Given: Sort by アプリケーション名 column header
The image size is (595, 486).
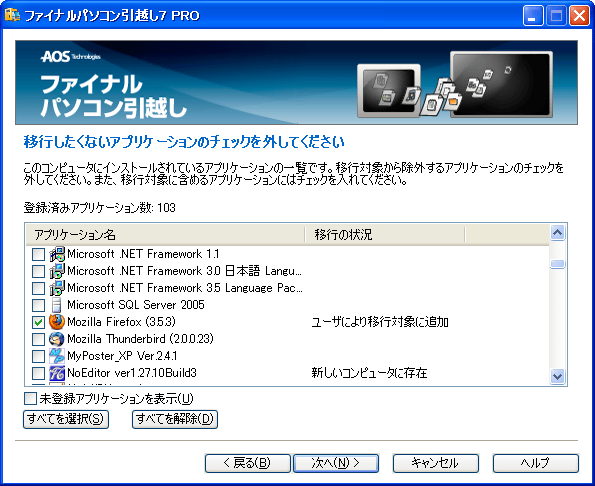Looking at the screenshot, I should (165, 235).
